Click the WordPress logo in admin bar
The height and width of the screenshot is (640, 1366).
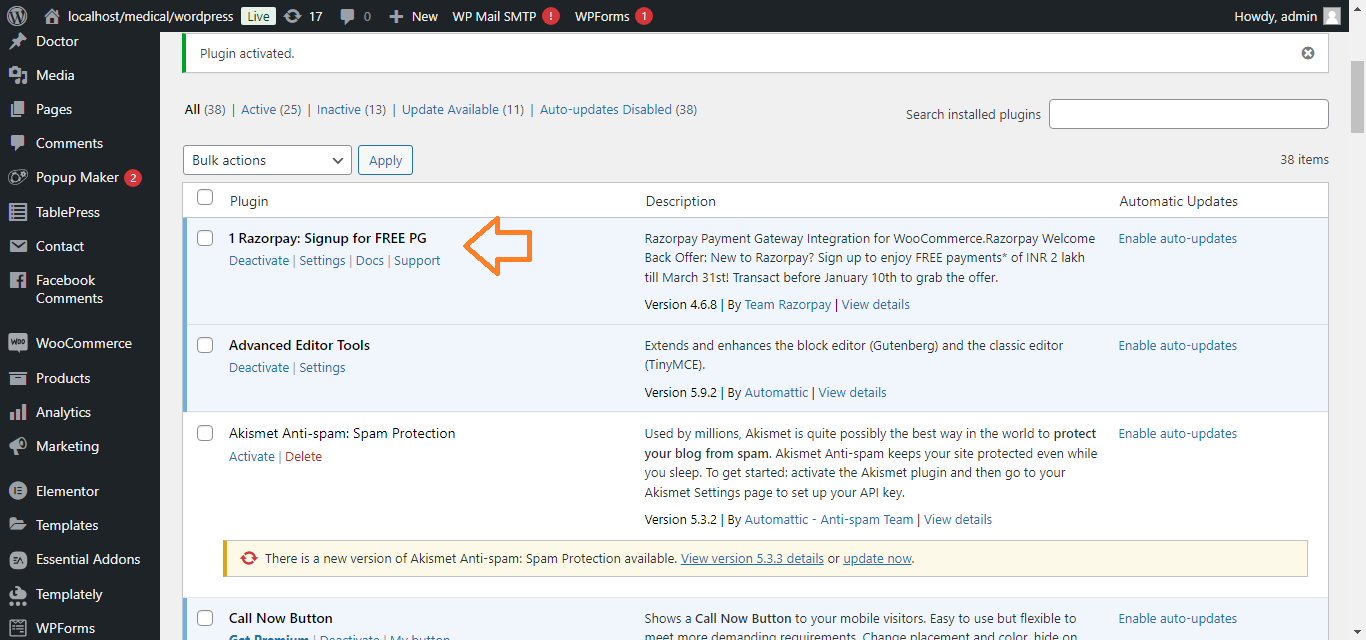coord(17,16)
